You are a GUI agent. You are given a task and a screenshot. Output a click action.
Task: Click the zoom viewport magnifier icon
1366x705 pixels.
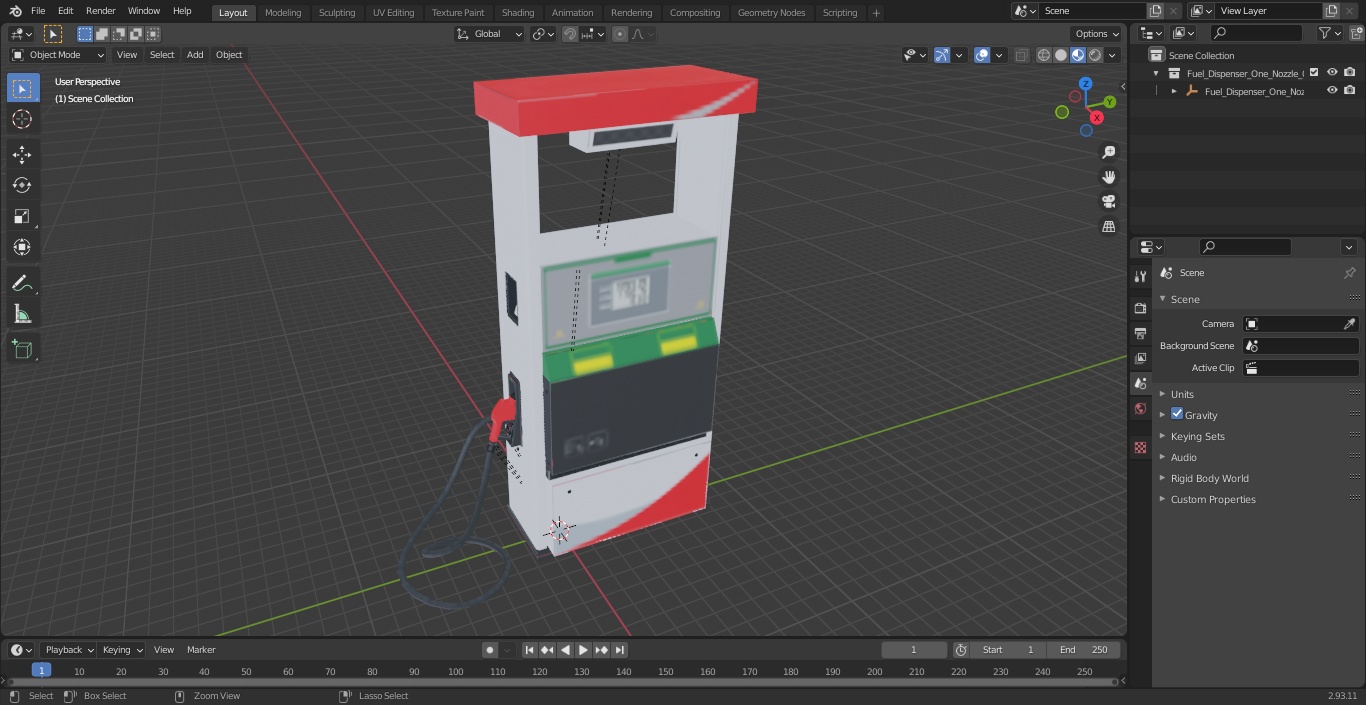[x=1108, y=152]
